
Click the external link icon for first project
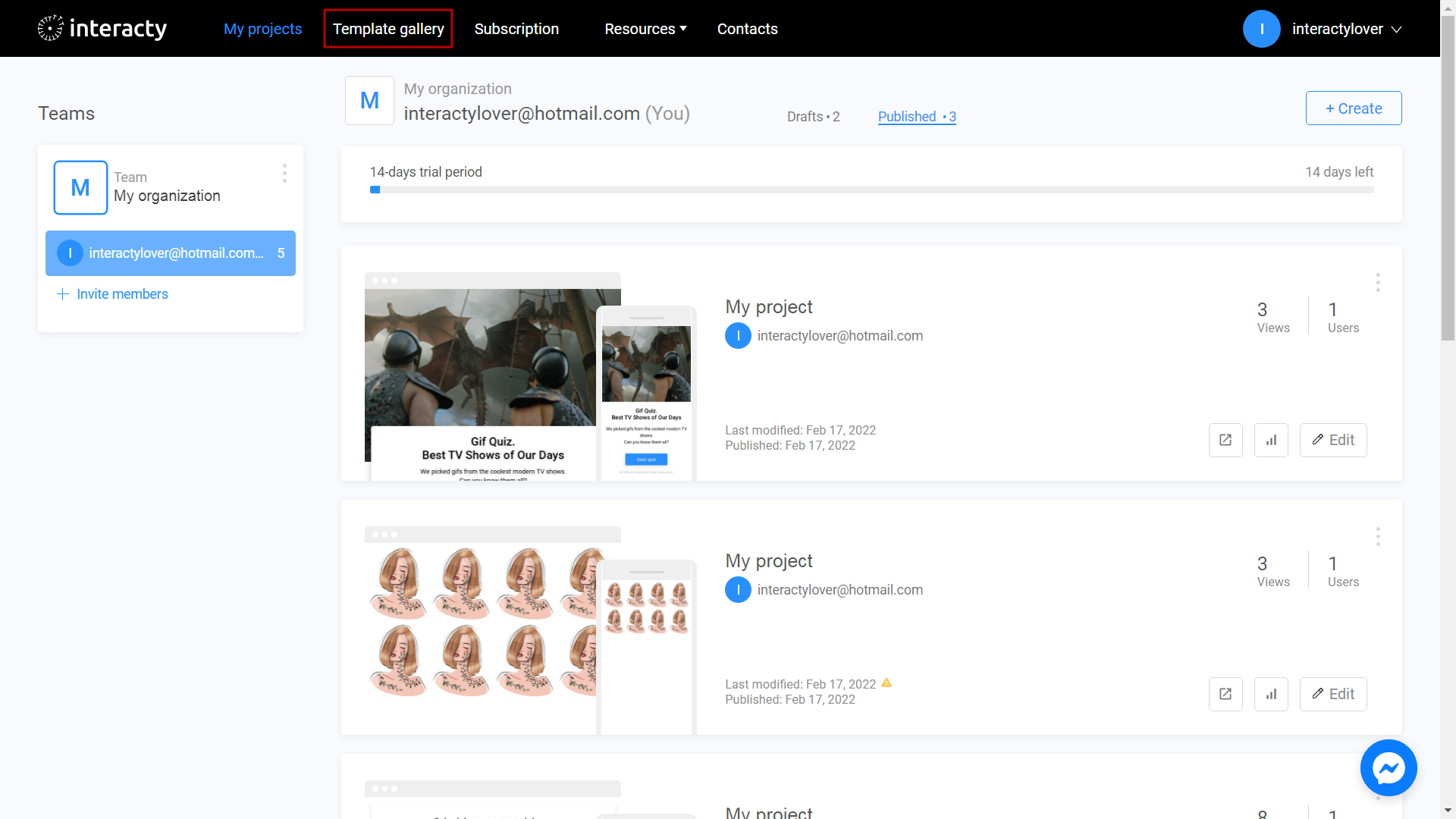pos(1225,440)
